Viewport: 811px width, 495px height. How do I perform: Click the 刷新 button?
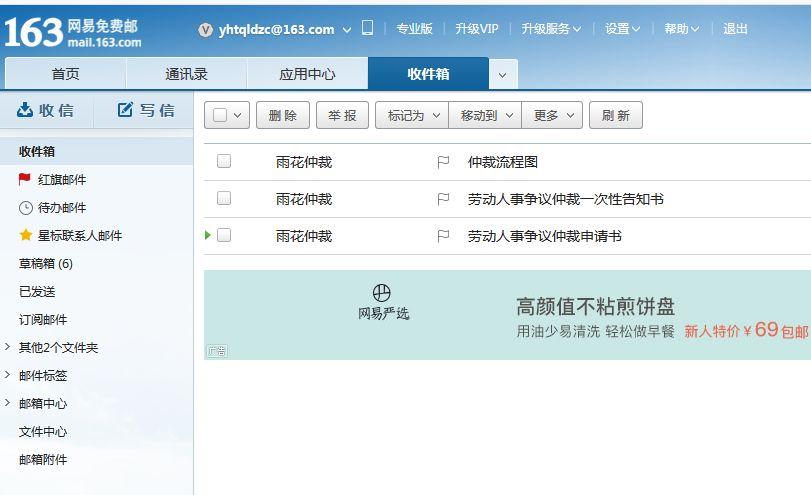[x=616, y=115]
